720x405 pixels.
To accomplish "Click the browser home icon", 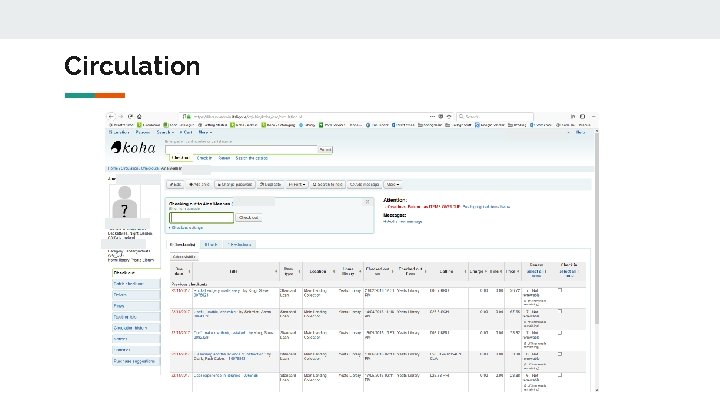I will pos(139,117).
